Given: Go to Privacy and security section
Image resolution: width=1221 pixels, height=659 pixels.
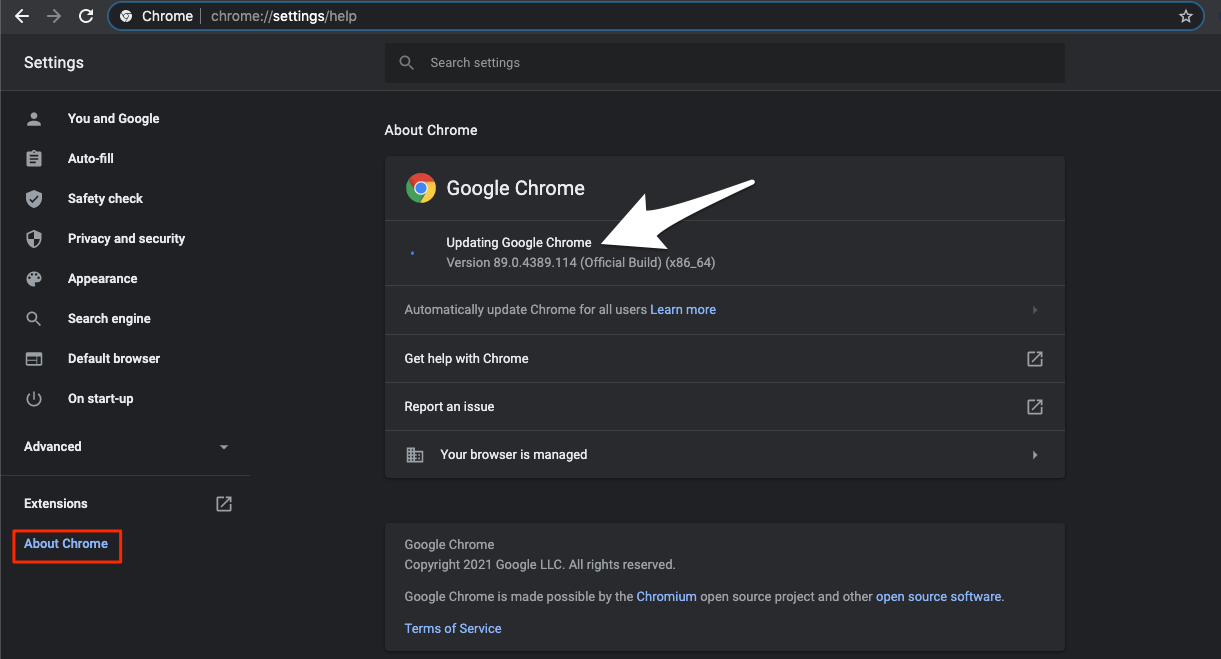Looking at the screenshot, I should pyautogui.click(x=125, y=239).
